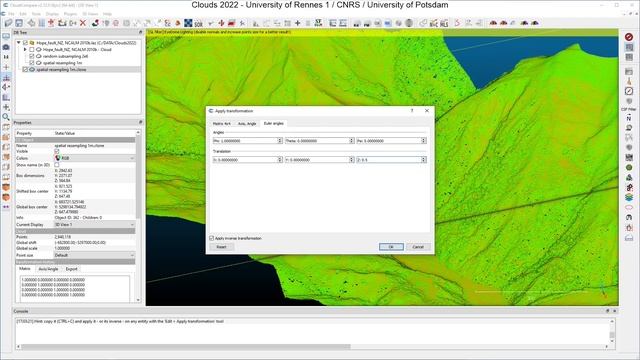Toggle the Apply inverse transformation checkbox
The image size is (640, 360).
(211, 238)
